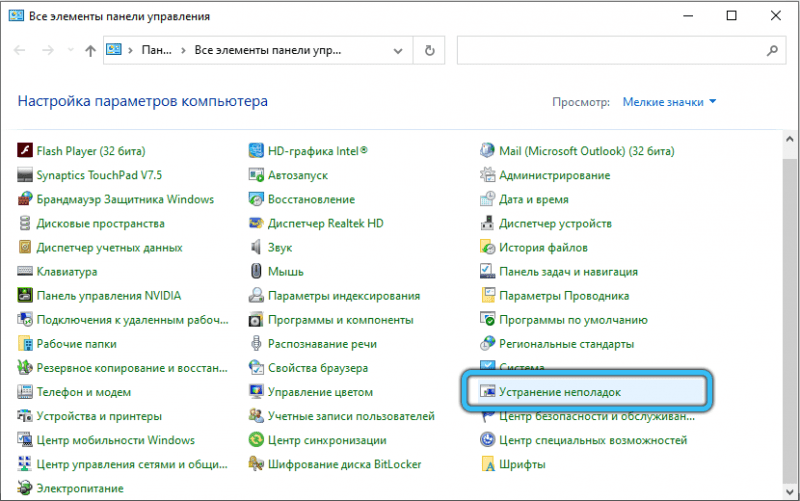This screenshot has width=800, height=501.
Task: Open the NVIDIA control panel icon
Action: (x=24, y=295)
